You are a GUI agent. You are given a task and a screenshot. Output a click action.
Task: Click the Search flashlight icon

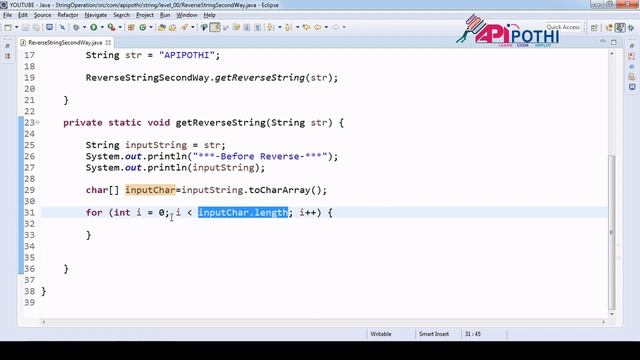click(184, 27)
